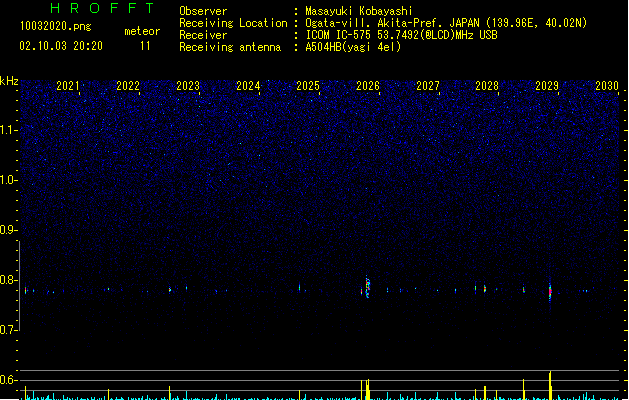Click the observer name Masayuki Kobayashi
Screen dimensions: 629x400
[359, 11]
